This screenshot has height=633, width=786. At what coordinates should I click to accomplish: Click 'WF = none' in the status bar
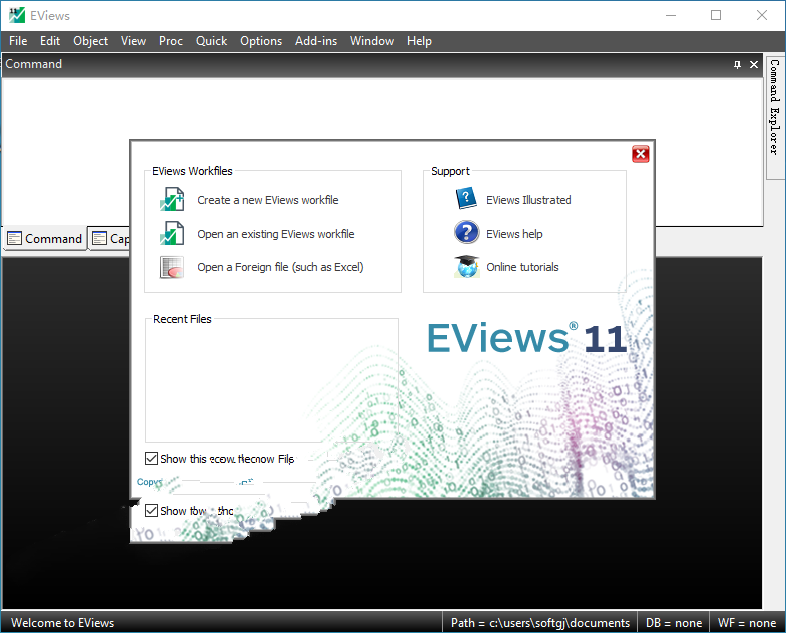tap(747, 622)
